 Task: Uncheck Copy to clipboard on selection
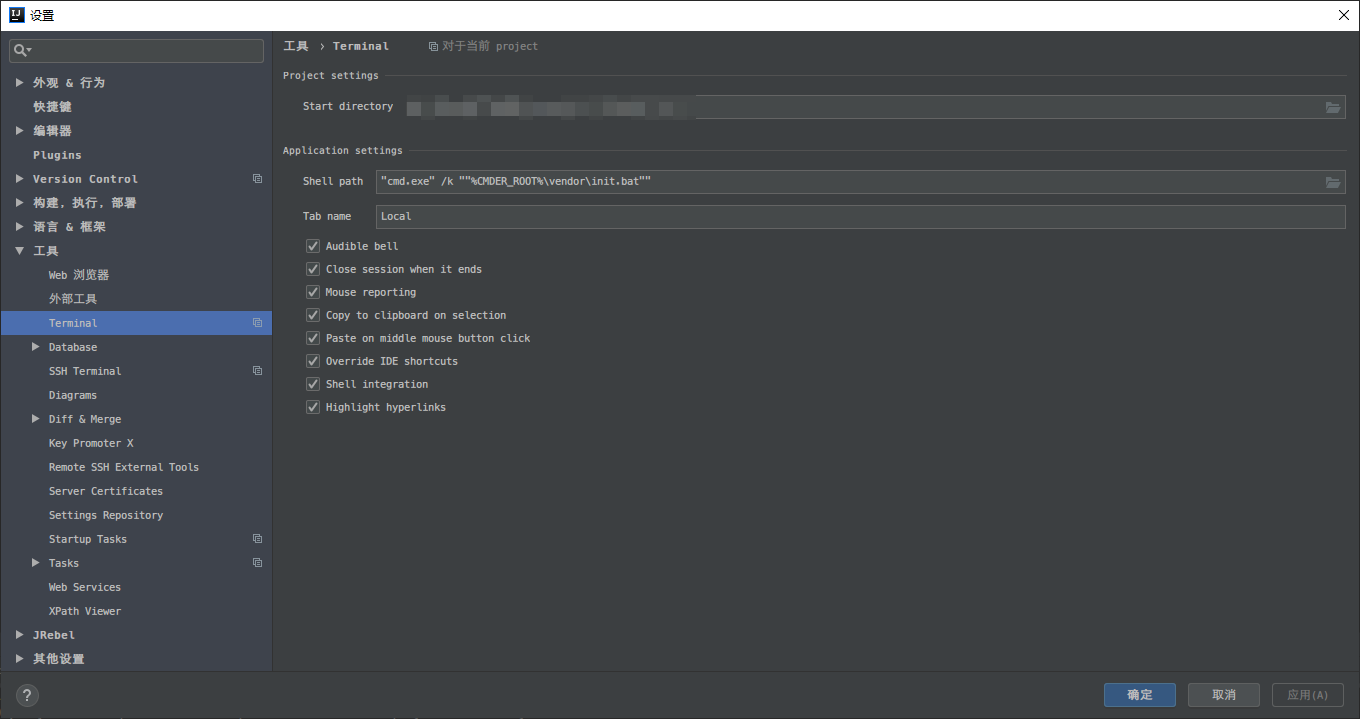click(313, 315)
